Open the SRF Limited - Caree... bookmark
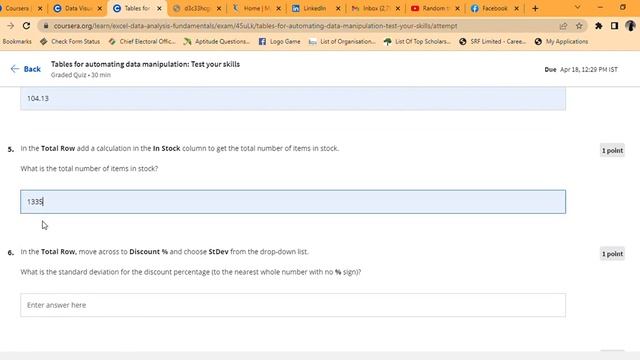 pos(492,42)
